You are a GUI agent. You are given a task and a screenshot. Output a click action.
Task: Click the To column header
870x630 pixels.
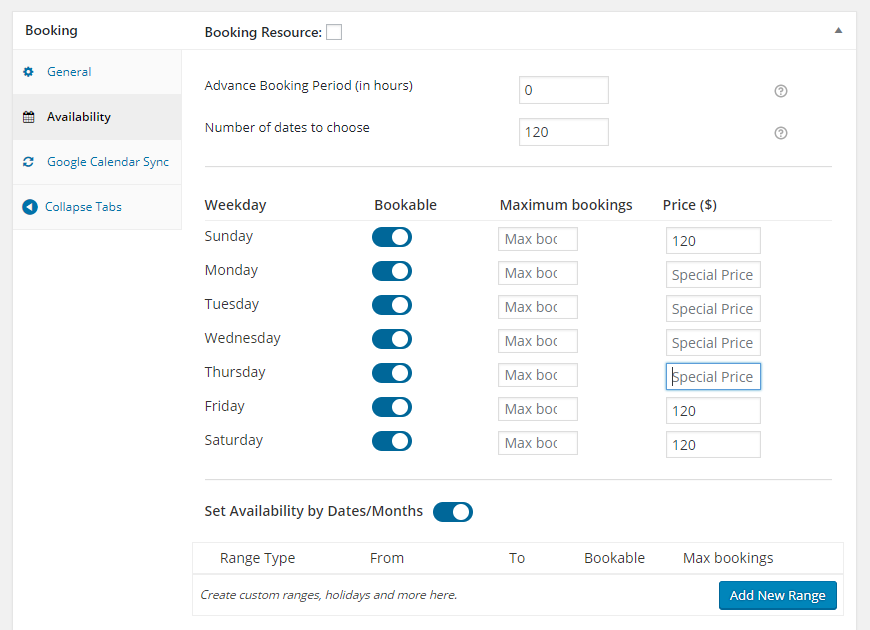pyautogui.click(x=517, y=558)
